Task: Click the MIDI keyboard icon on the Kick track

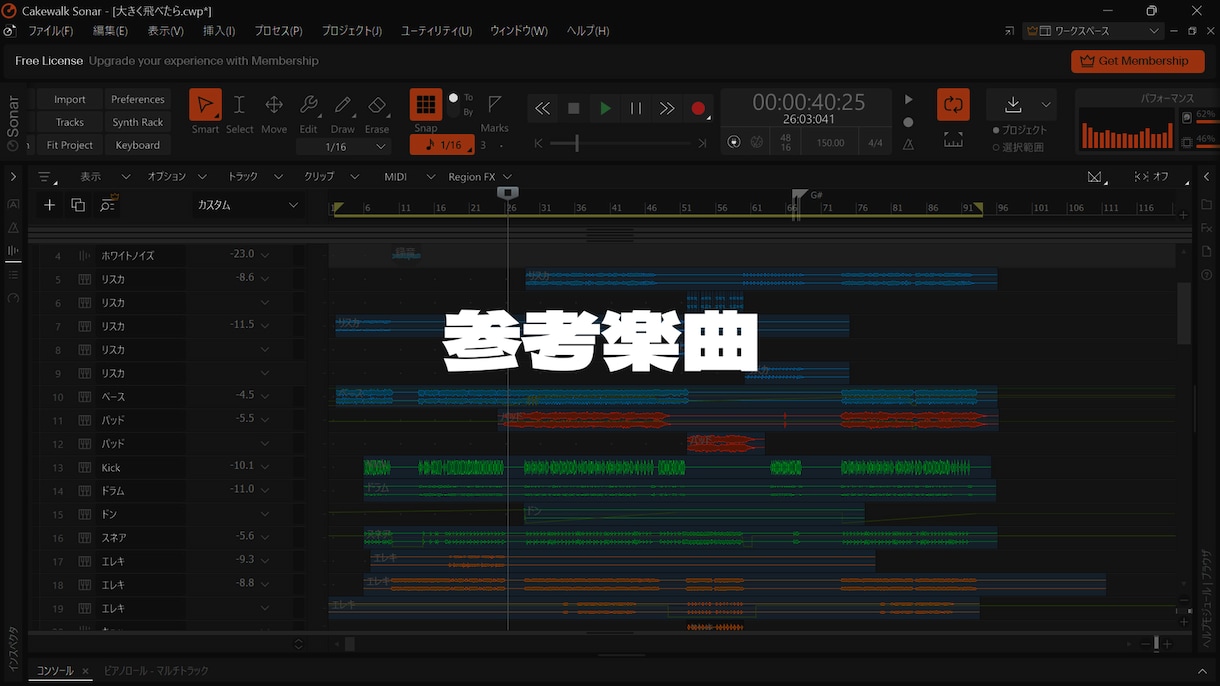Action: tap(85, 467)
